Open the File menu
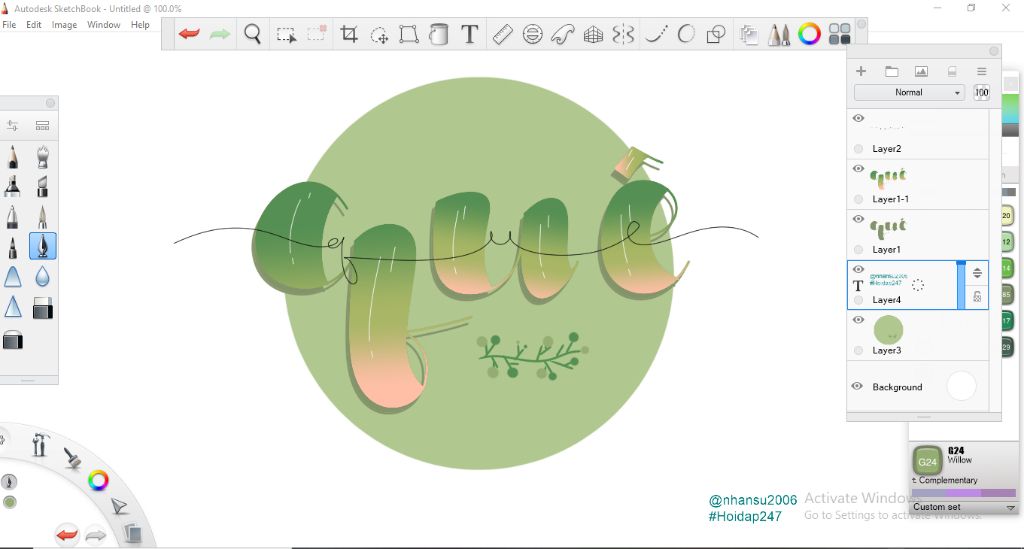1024x549 pixels. pyautogui.click(x=9, y=25)
